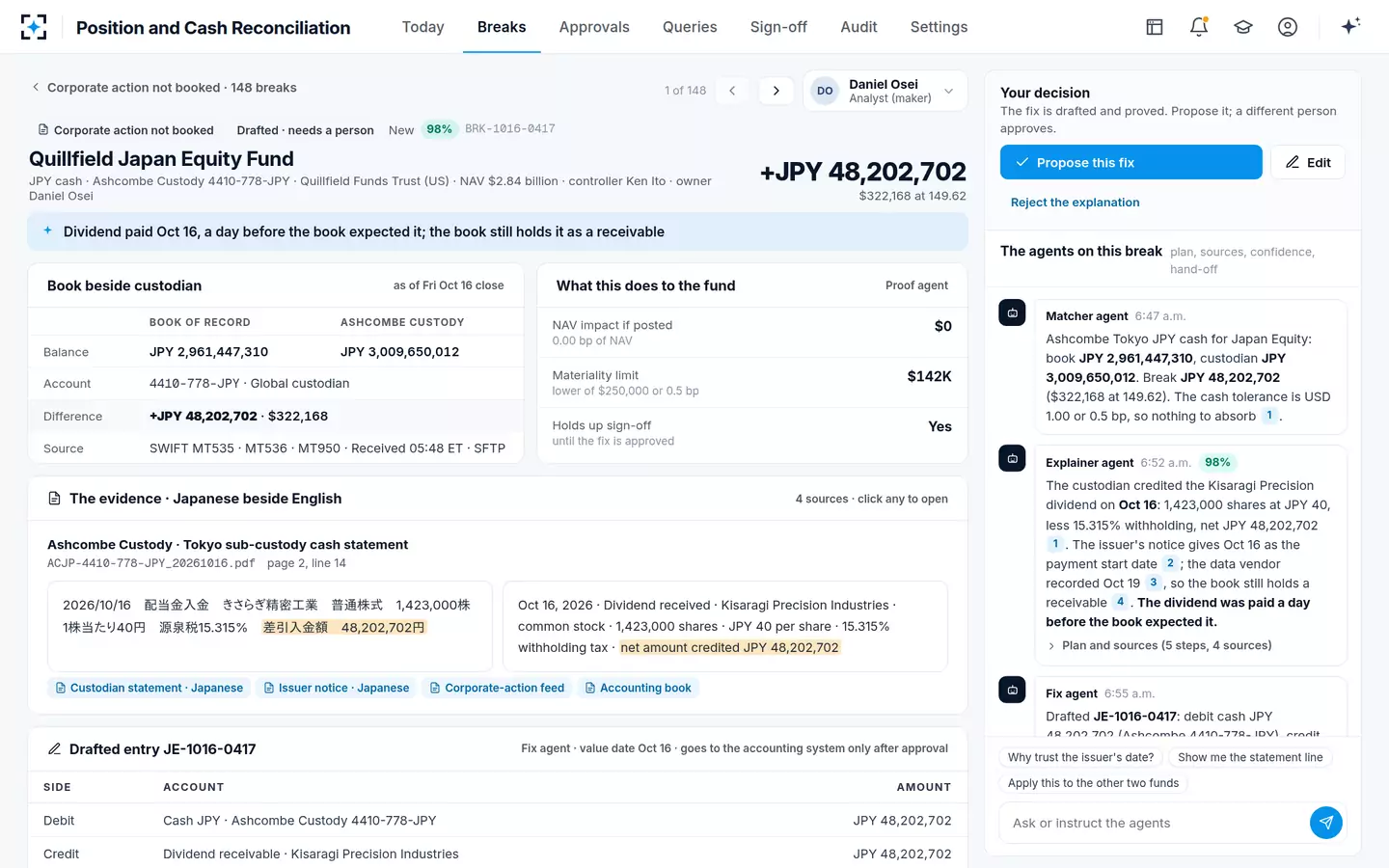This screenshot has height=868, width=1389.
Task: Open the Daniel Osei analyst dropdown
Action: point(885,92)
